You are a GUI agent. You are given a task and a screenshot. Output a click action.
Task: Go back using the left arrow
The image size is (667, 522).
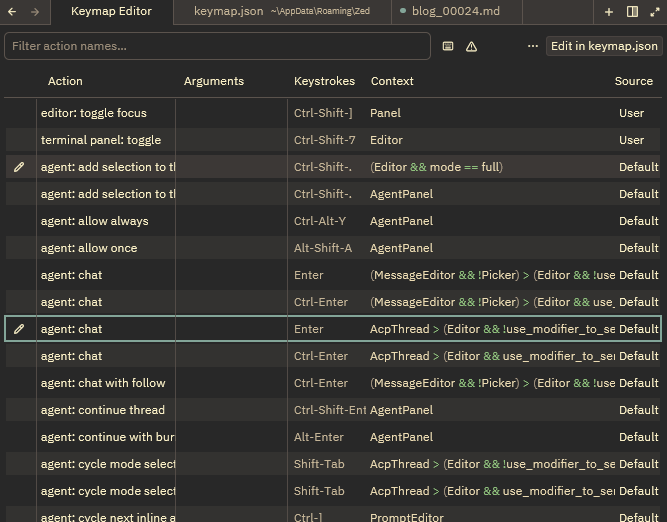coord(14,12)
